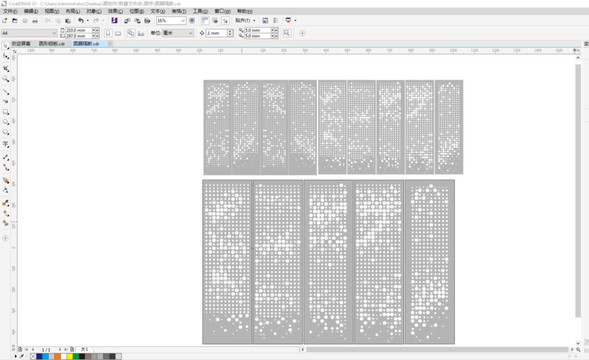Screen dimensions: 589x360
Task: Click the toolbox quick customize plus button
Action: pos(5,238)
